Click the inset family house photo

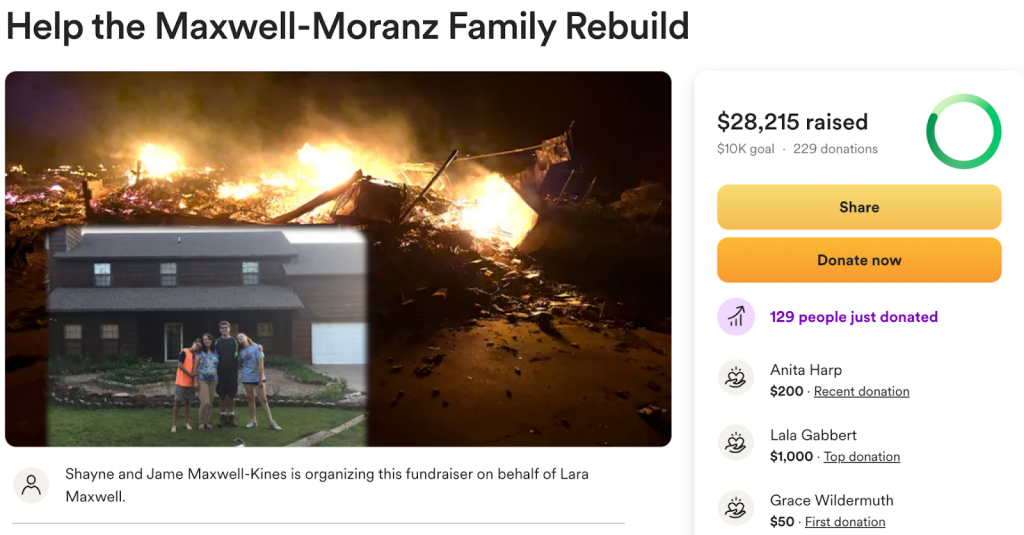pos(208,335)
